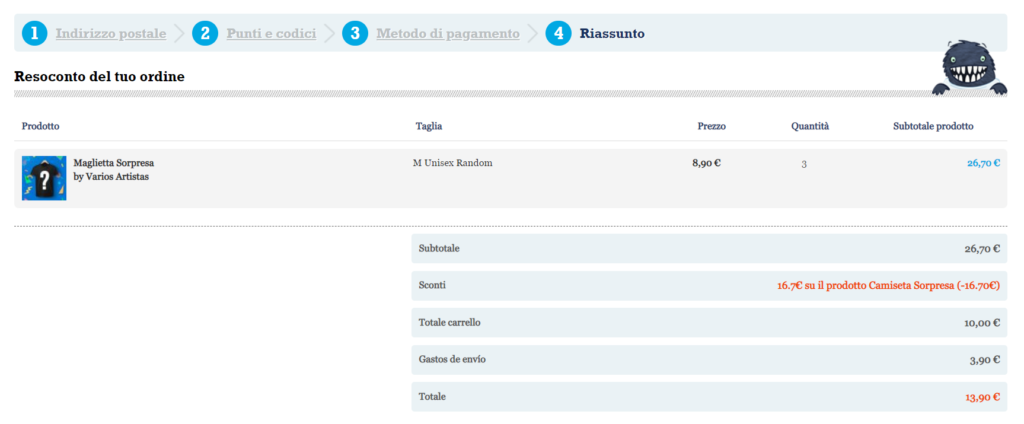Click the Prodotto column header
This screenshot has width=1024, height=424.
pos(41,126)
